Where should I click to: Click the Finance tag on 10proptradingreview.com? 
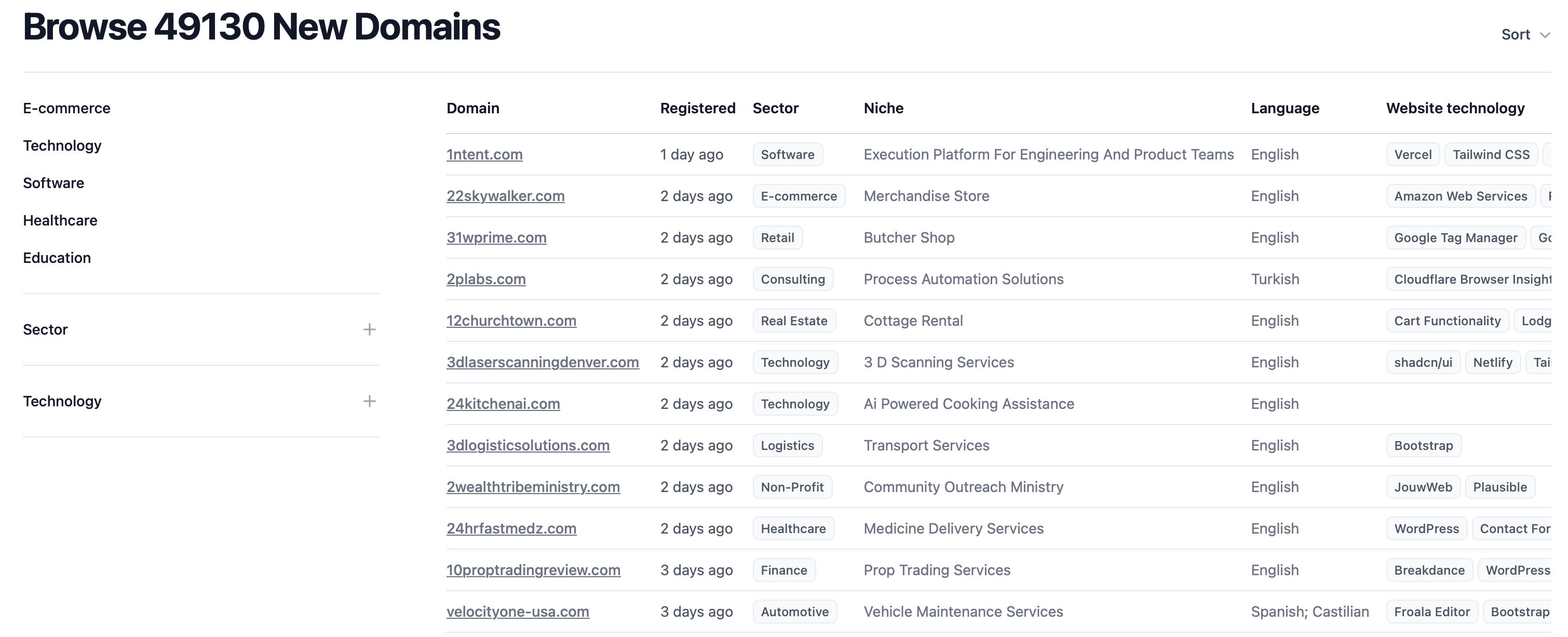[x=784, y=570]
